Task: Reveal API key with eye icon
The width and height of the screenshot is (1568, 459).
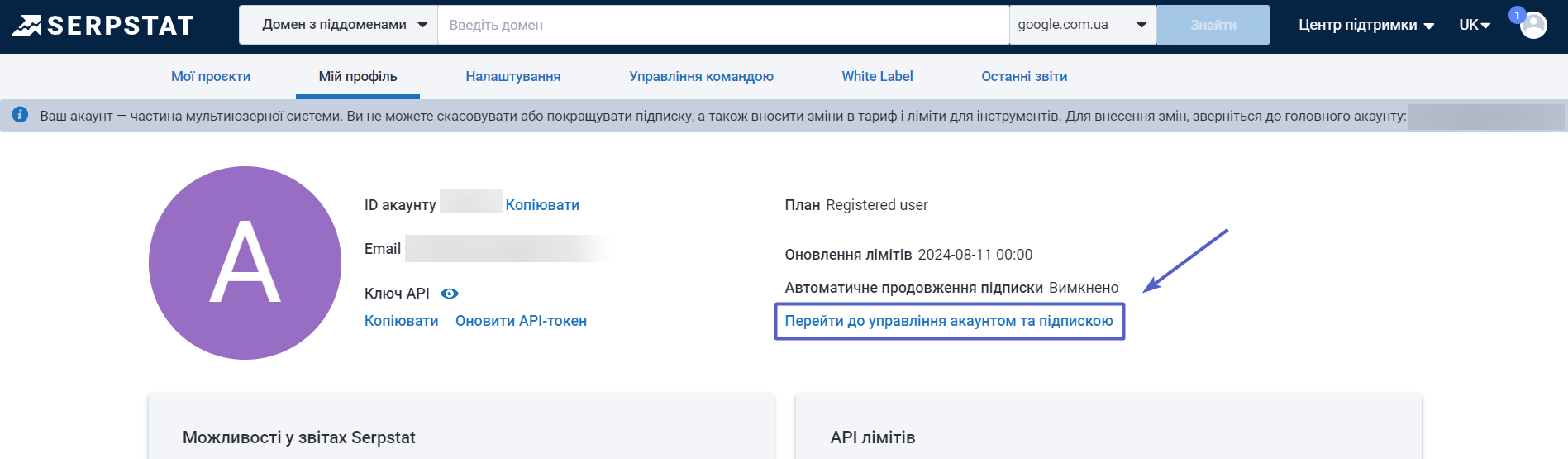Action: (x=450, y=294)
